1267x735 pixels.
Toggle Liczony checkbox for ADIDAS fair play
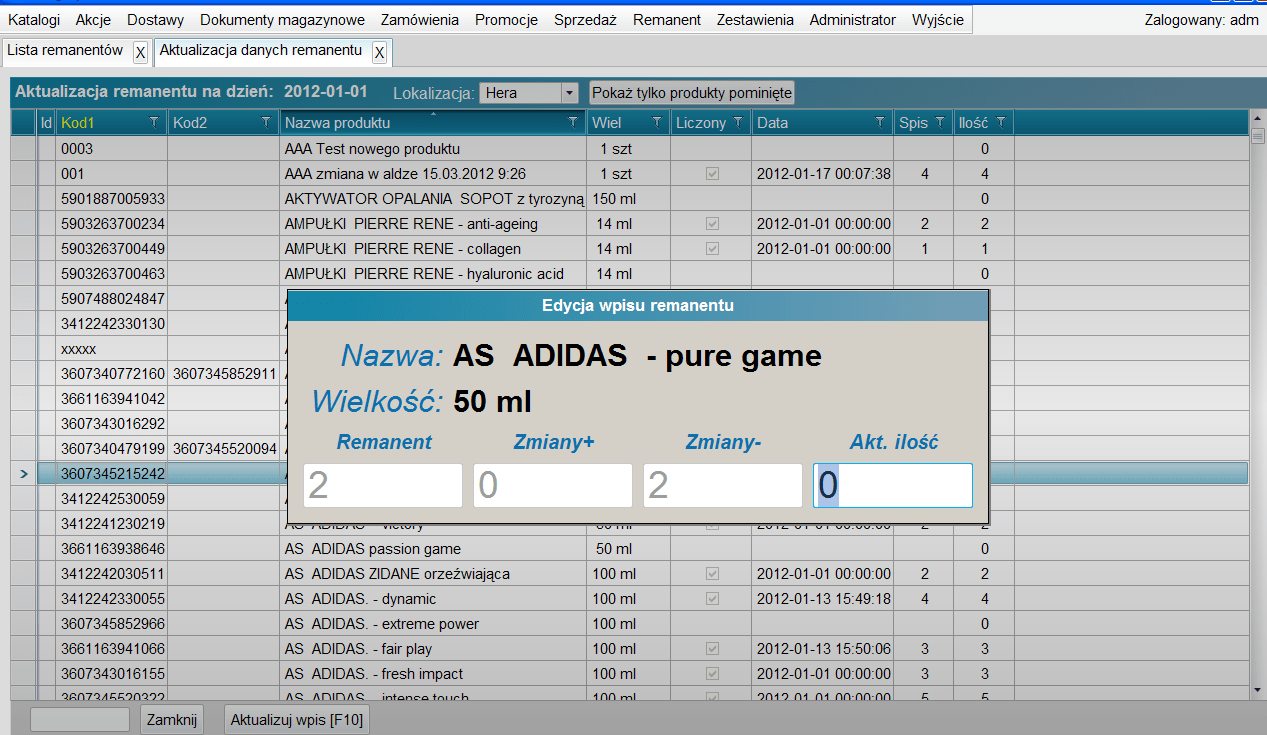tap(712, 649)
